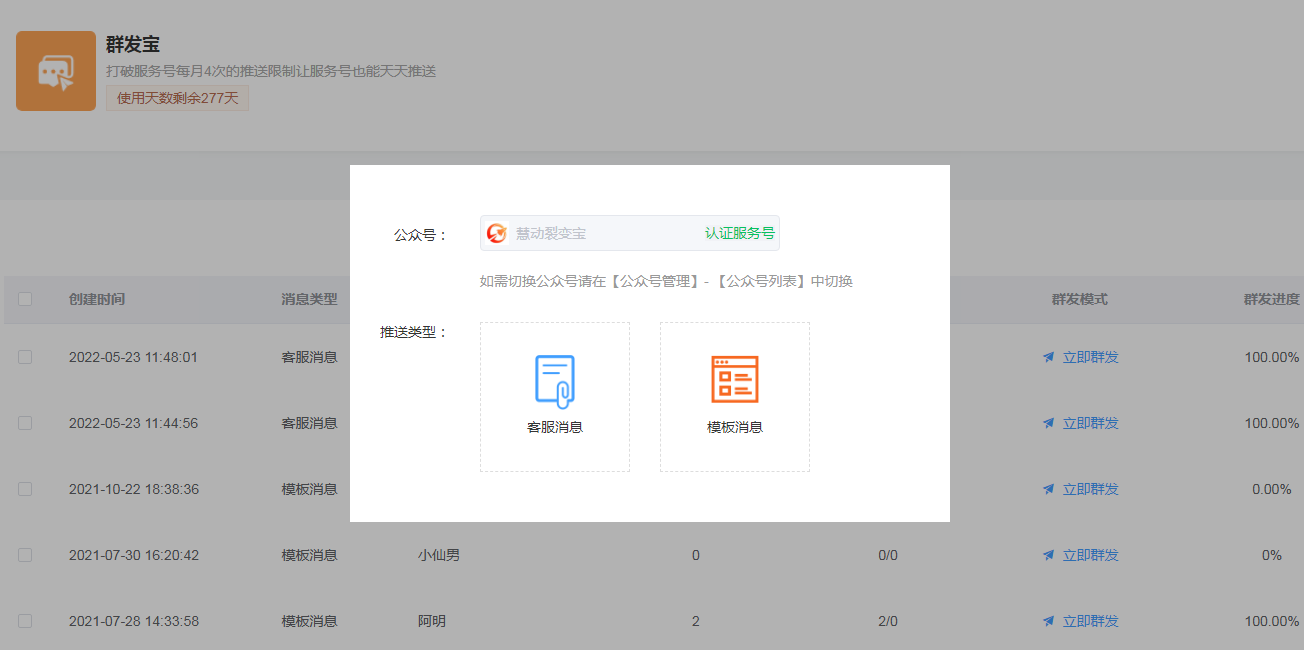Click 立即群发 link in 2022-05-23 11:48:01 row
Screen dimensions: 1304x650
[1090, 357]
